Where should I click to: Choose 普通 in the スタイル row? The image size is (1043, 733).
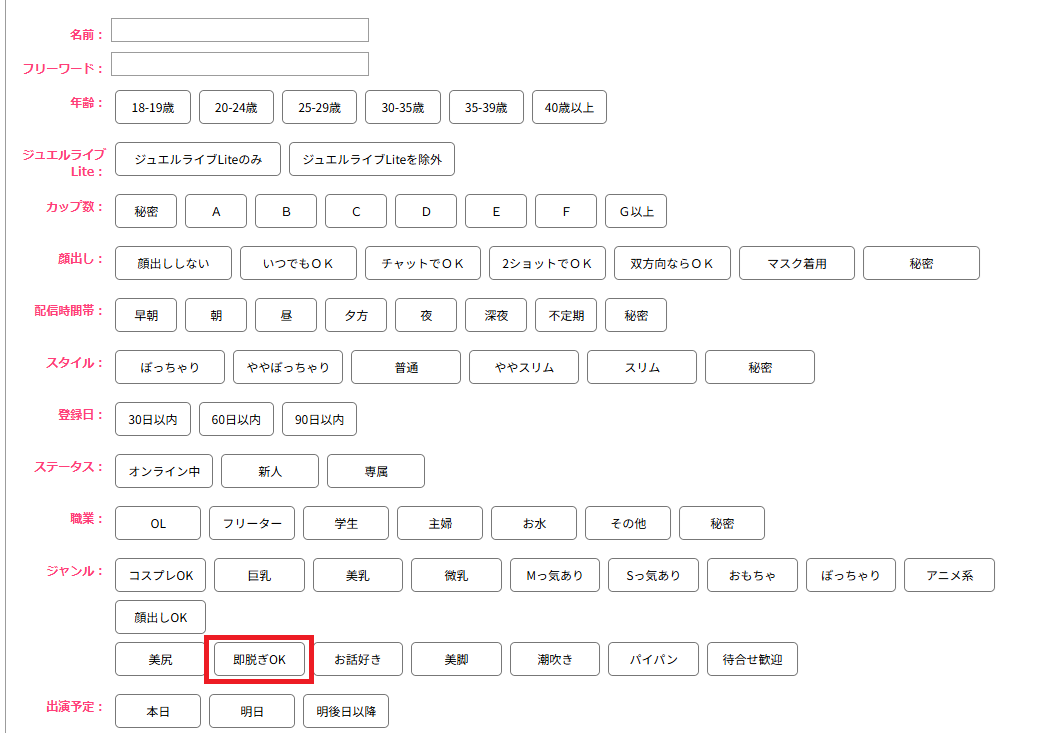point(406,367)
